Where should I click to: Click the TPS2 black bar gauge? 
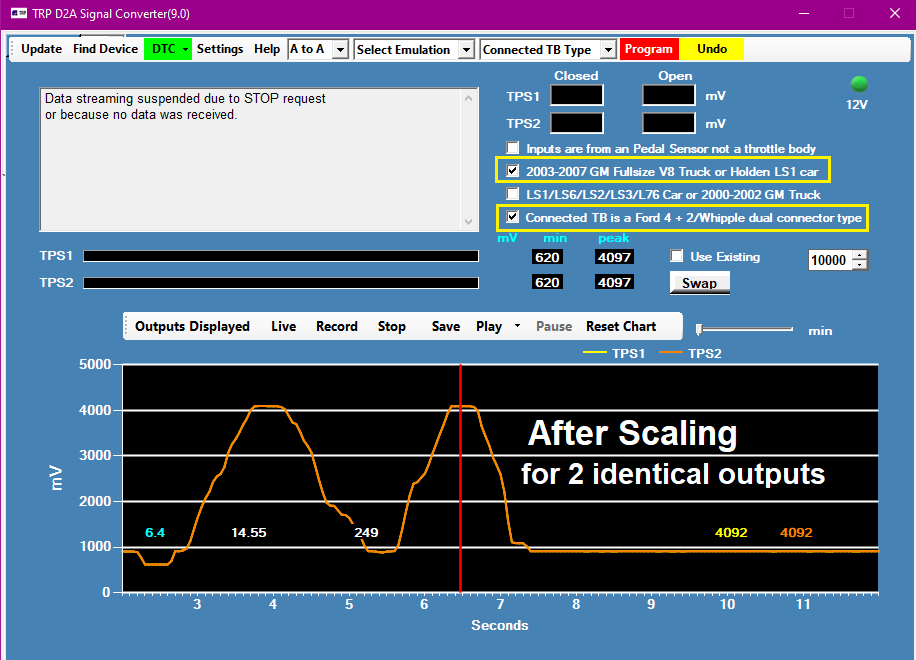281,283
